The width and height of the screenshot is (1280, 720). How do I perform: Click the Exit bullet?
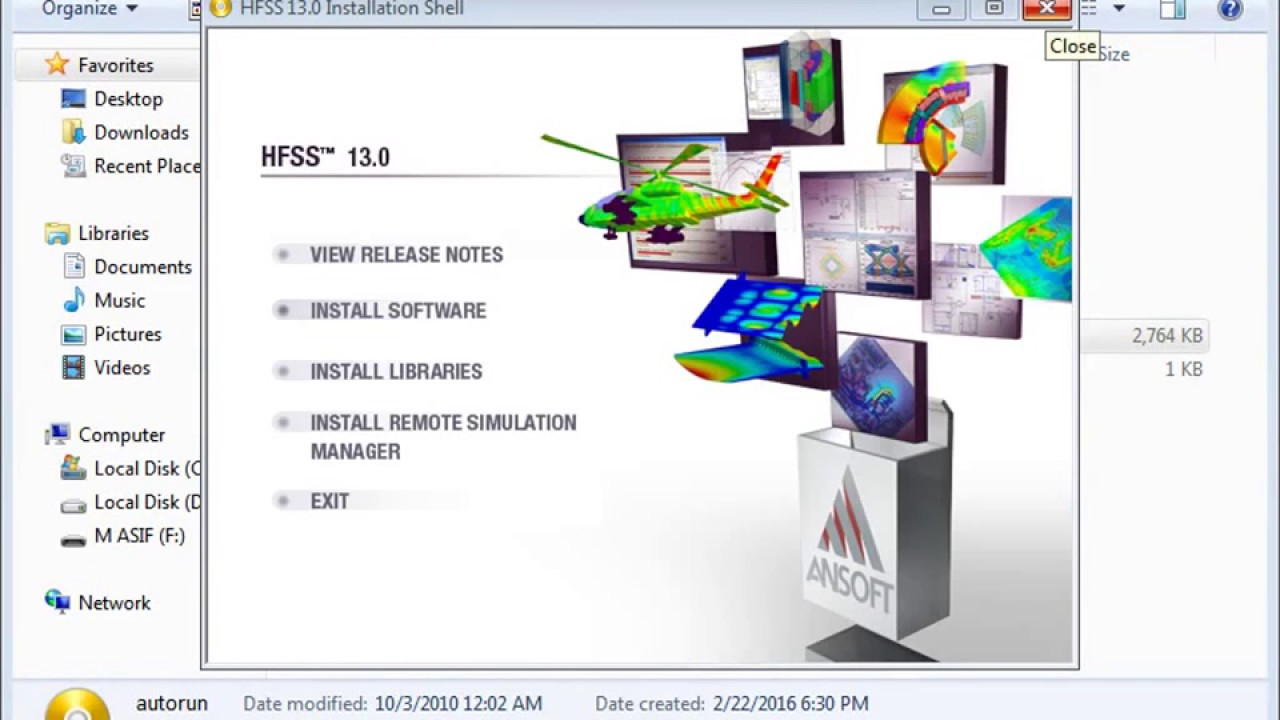[283, 501]
